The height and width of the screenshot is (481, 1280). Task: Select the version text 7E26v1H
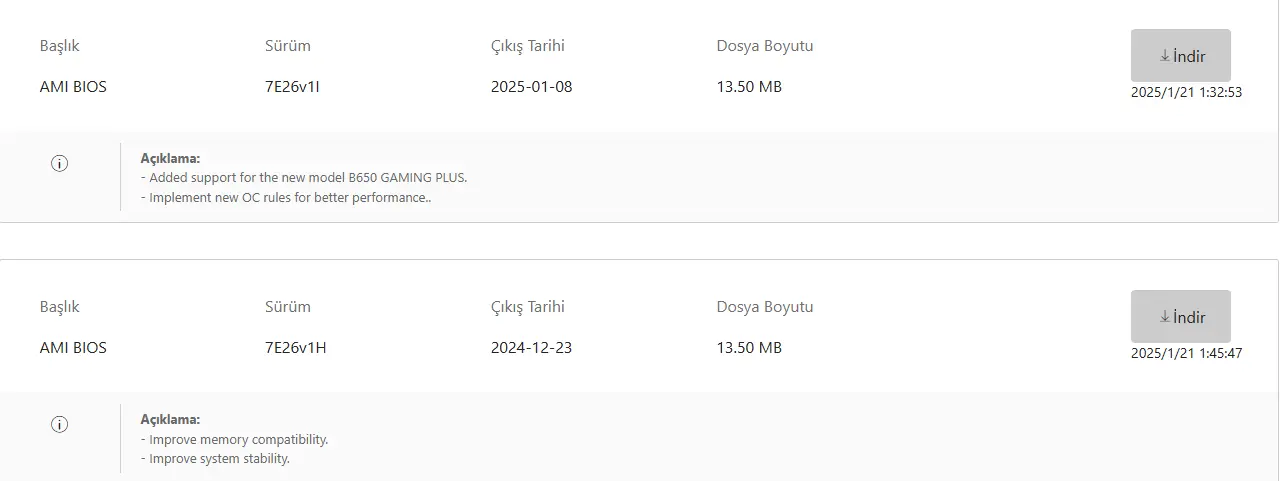296,348
